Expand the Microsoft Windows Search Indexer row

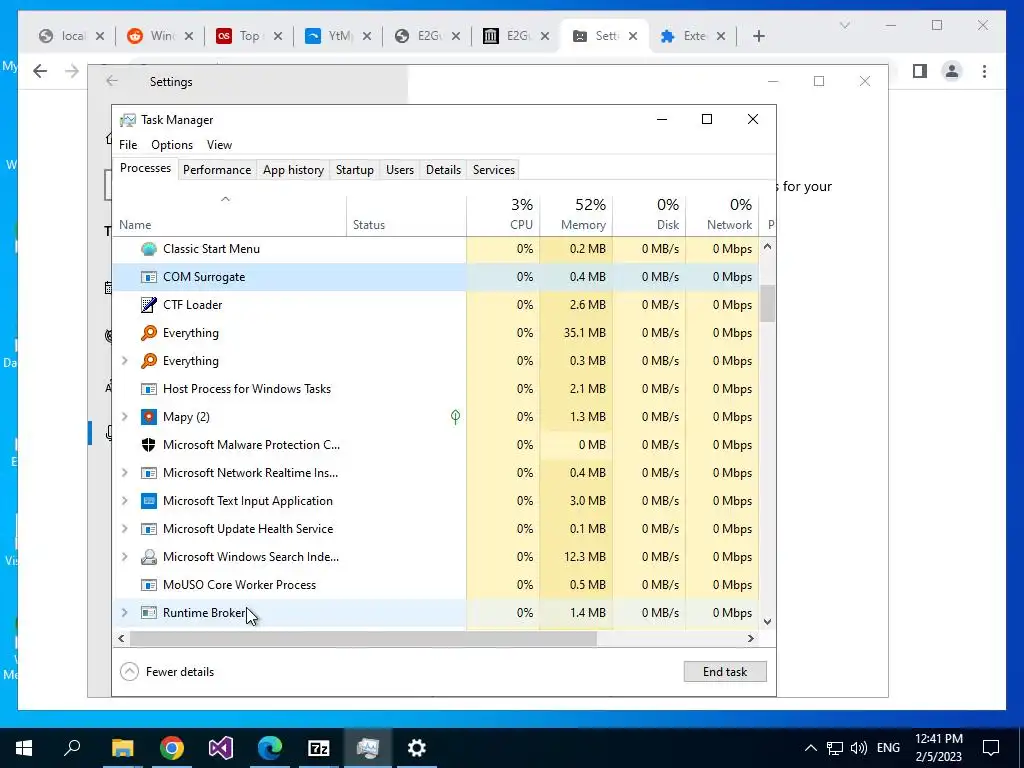[x=124, y=557]
